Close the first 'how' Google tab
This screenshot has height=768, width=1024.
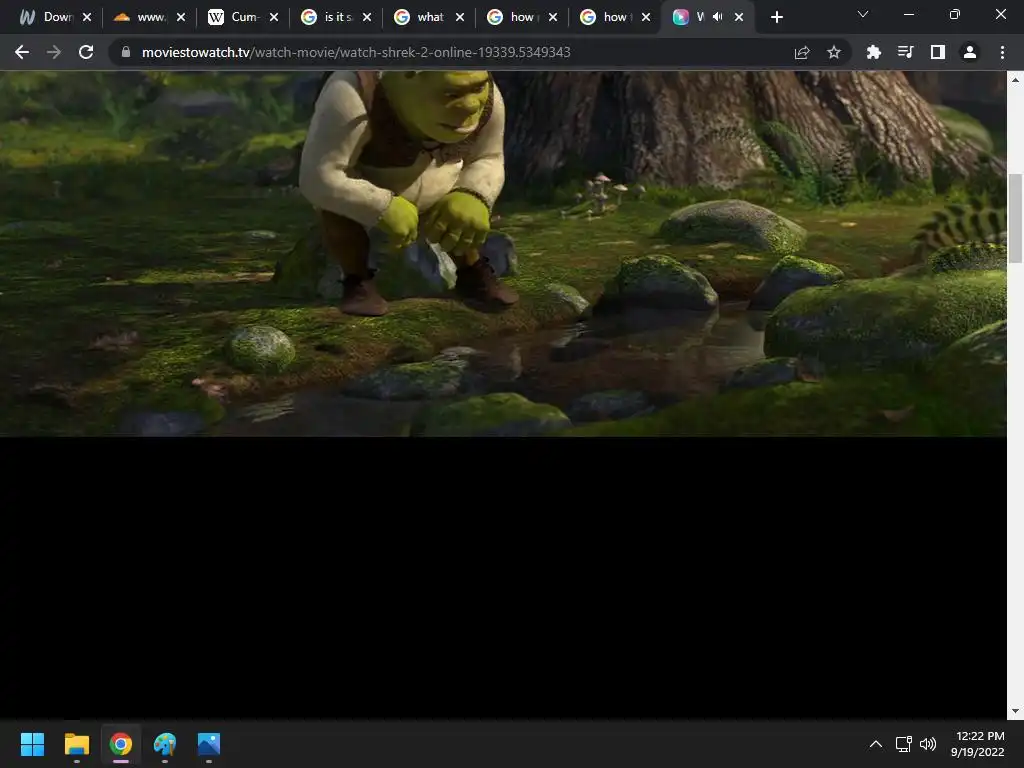click(553, 17)
